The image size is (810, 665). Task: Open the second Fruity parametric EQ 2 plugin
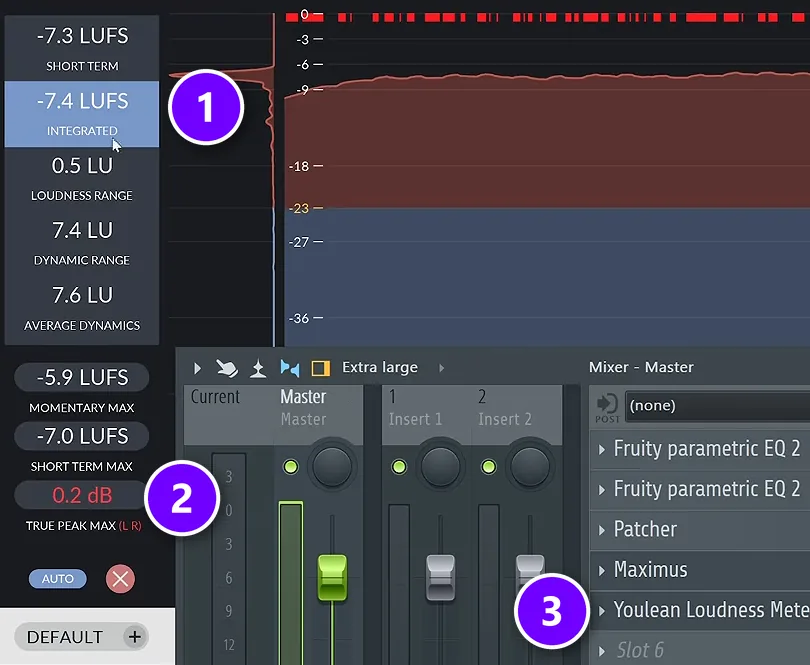[707, 489]
